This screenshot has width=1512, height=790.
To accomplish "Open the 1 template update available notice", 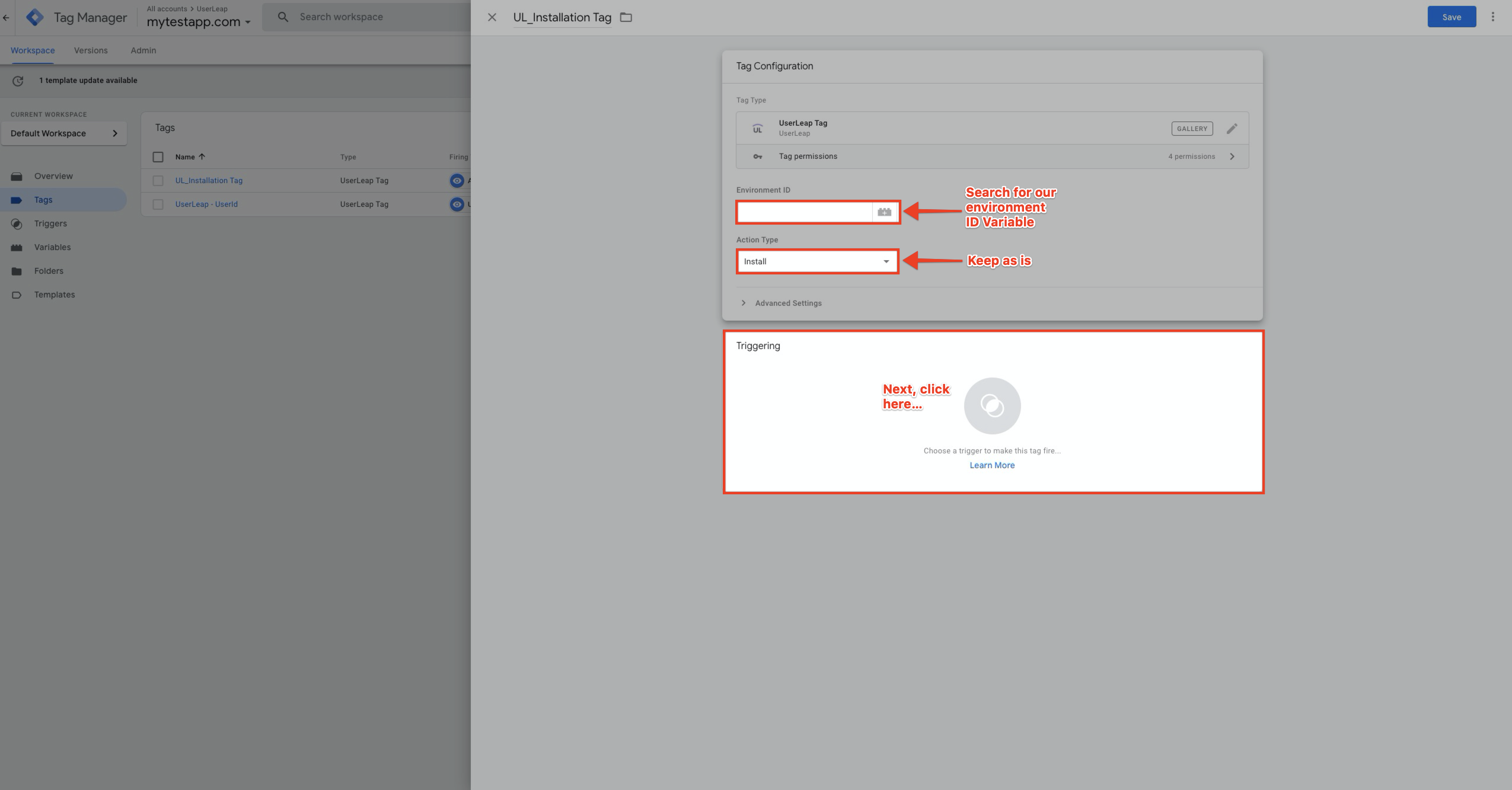I will click(88, 81).
